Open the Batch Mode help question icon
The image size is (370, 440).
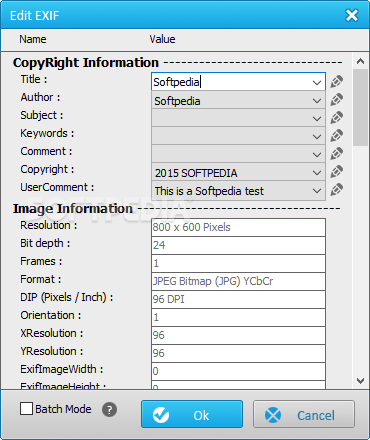pyautogui.click(x=109, y=409)
